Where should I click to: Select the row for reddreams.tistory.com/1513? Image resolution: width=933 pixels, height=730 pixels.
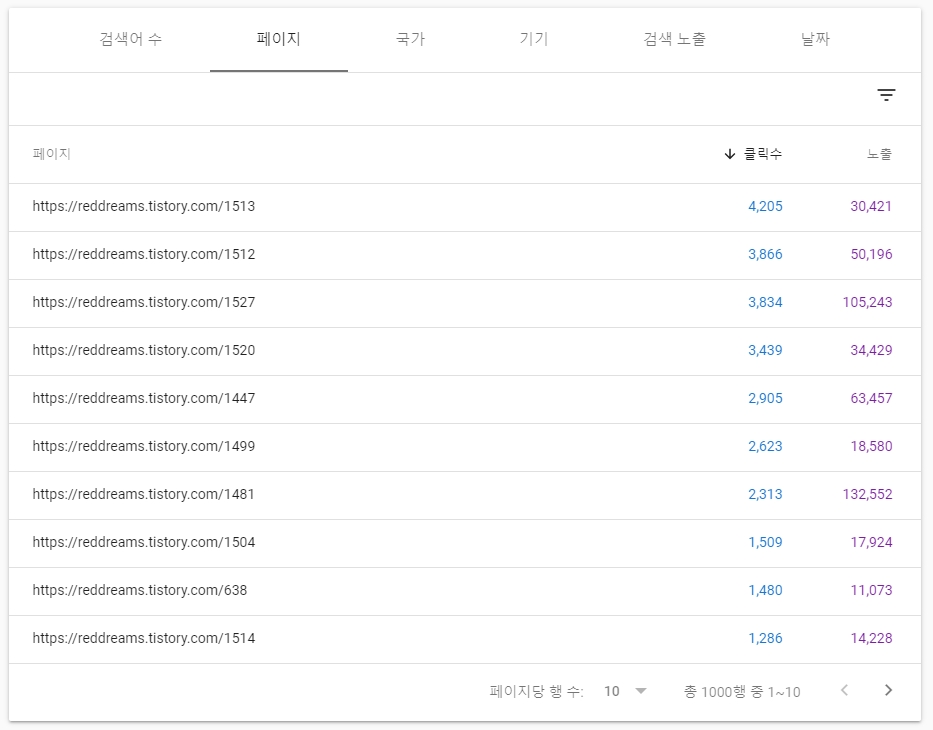coord(465,207)
